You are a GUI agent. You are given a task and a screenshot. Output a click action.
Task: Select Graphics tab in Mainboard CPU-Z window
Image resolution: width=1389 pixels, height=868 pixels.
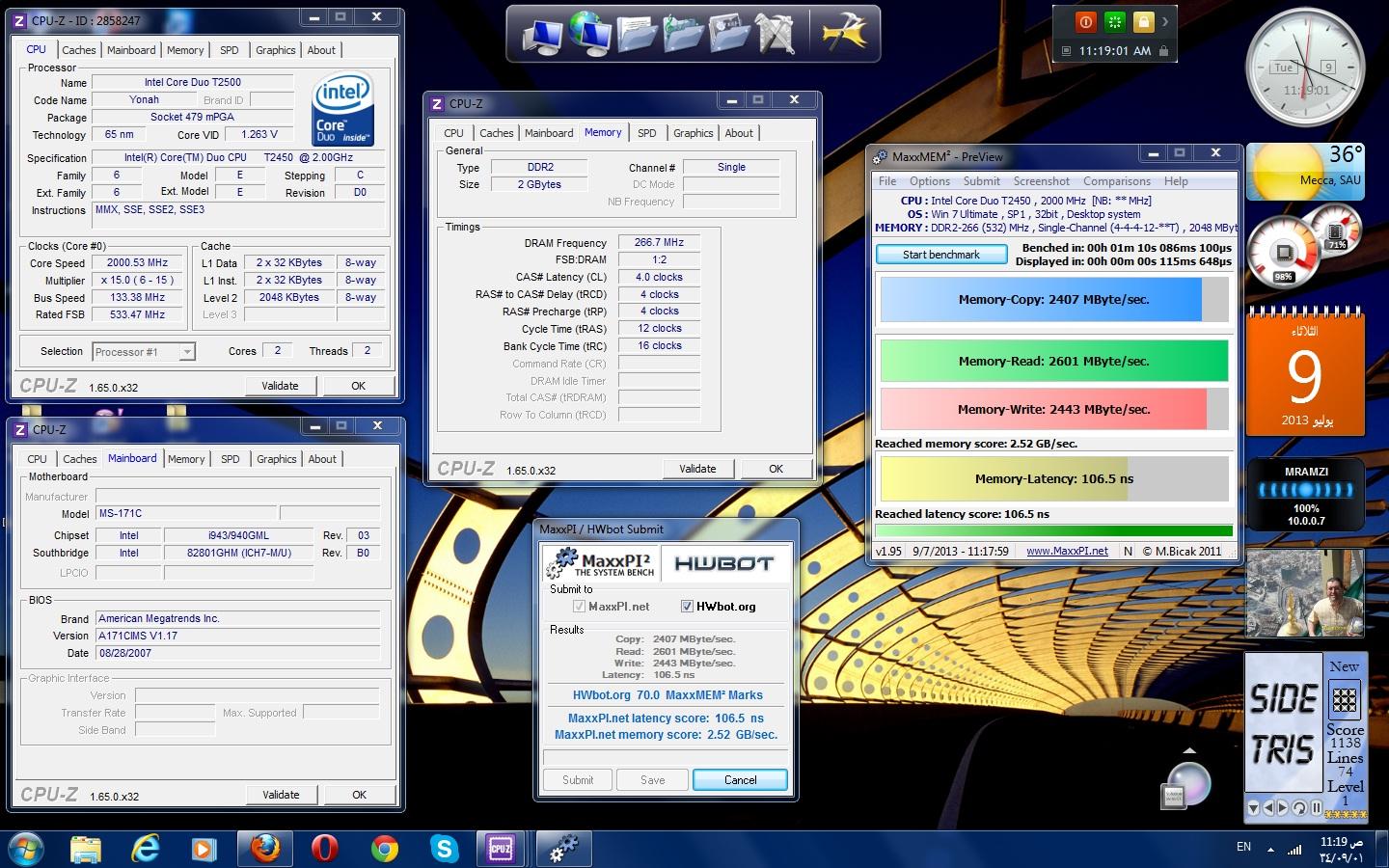276,459
